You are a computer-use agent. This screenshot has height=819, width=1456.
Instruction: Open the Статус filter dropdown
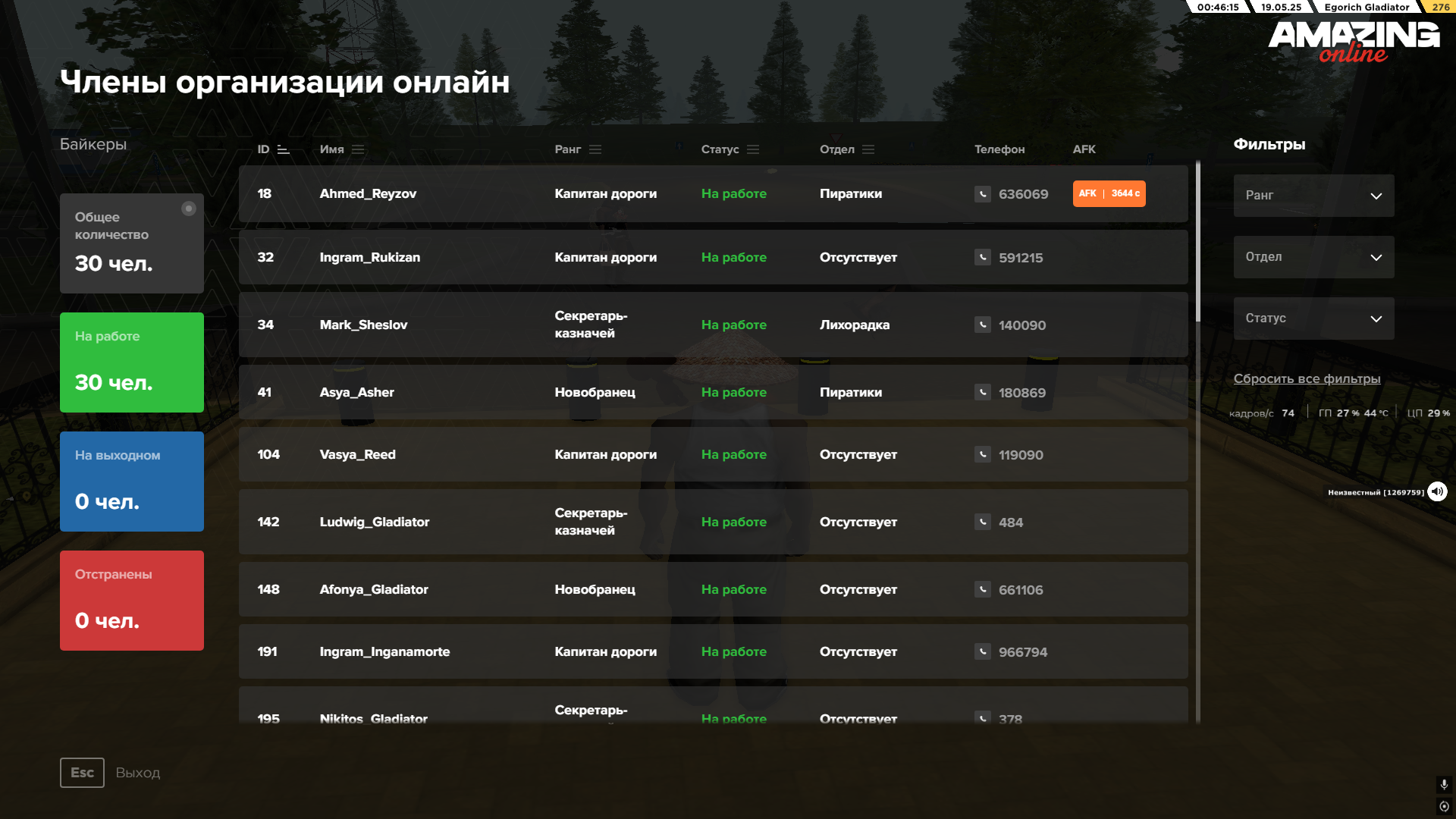point(1313,318)
